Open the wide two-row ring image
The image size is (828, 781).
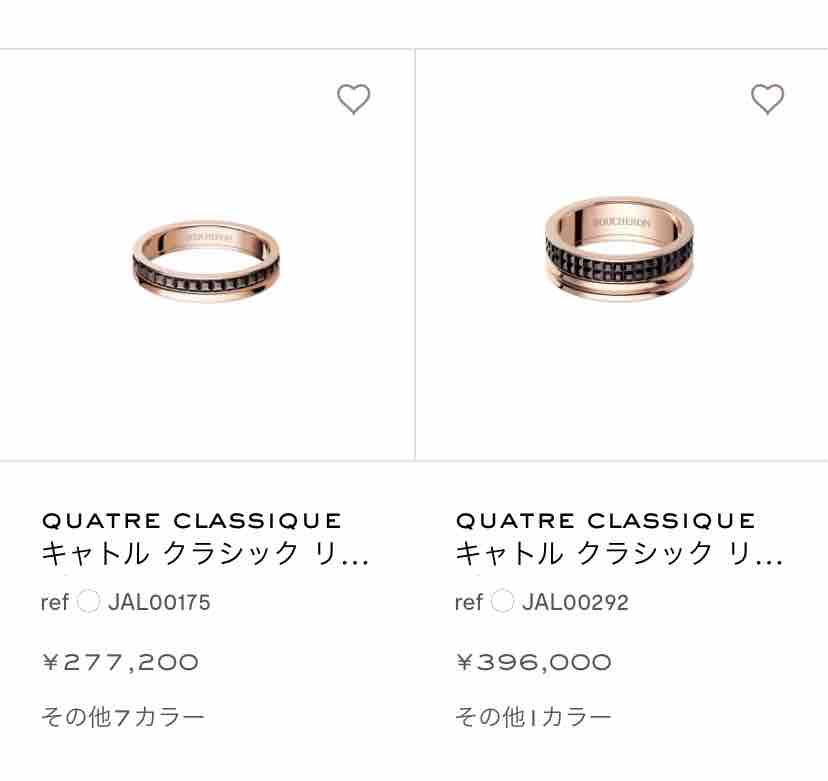pos(619,249)
